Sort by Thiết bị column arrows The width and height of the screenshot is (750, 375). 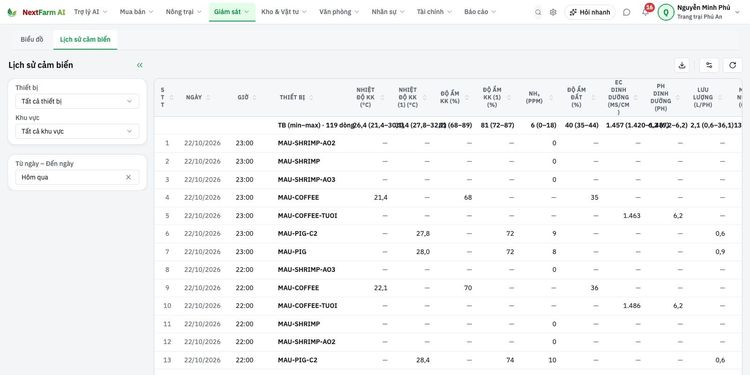(311, 98)
